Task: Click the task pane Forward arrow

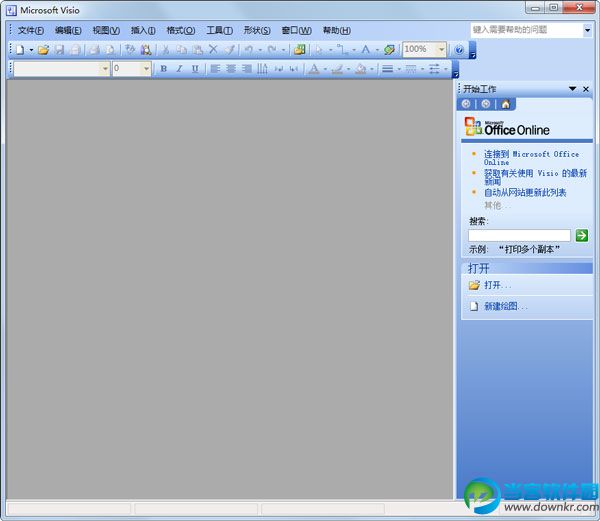Action: (486, 104)
